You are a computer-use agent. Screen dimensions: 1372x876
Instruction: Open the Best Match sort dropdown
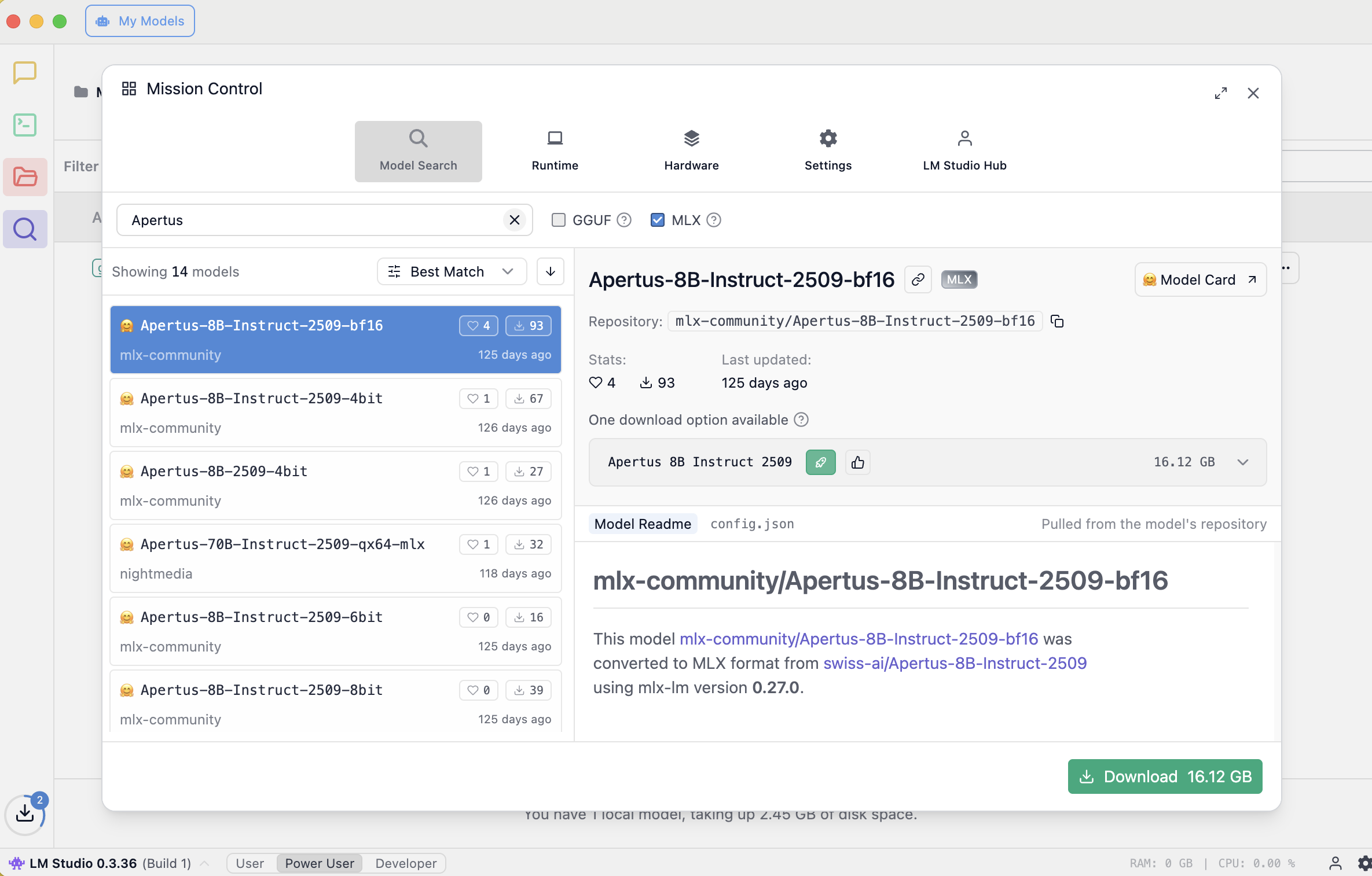(452, 271)
